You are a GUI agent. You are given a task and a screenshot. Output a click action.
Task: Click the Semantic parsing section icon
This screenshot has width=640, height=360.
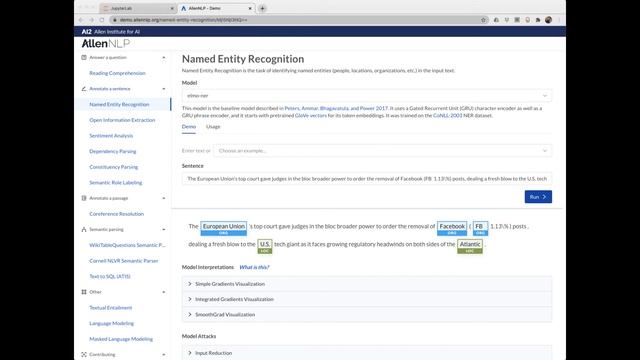tap(84, 229)
